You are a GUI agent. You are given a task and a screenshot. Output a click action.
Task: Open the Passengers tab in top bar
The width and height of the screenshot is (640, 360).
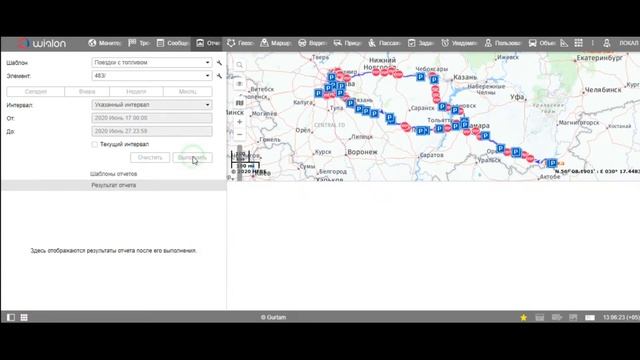pos(383,43)
